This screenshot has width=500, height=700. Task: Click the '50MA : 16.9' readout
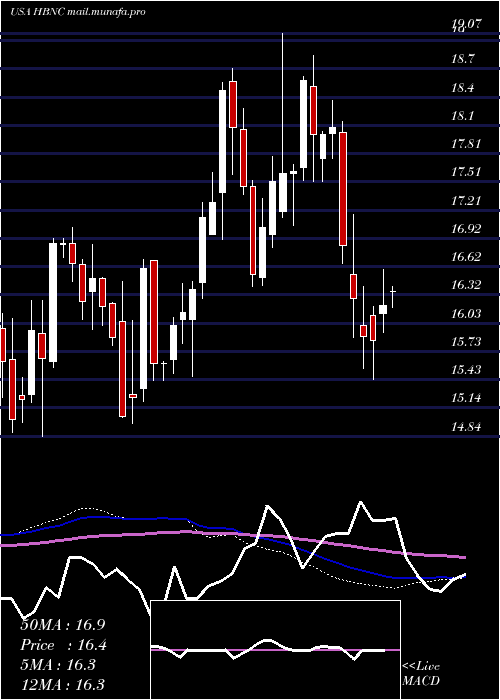62,625
